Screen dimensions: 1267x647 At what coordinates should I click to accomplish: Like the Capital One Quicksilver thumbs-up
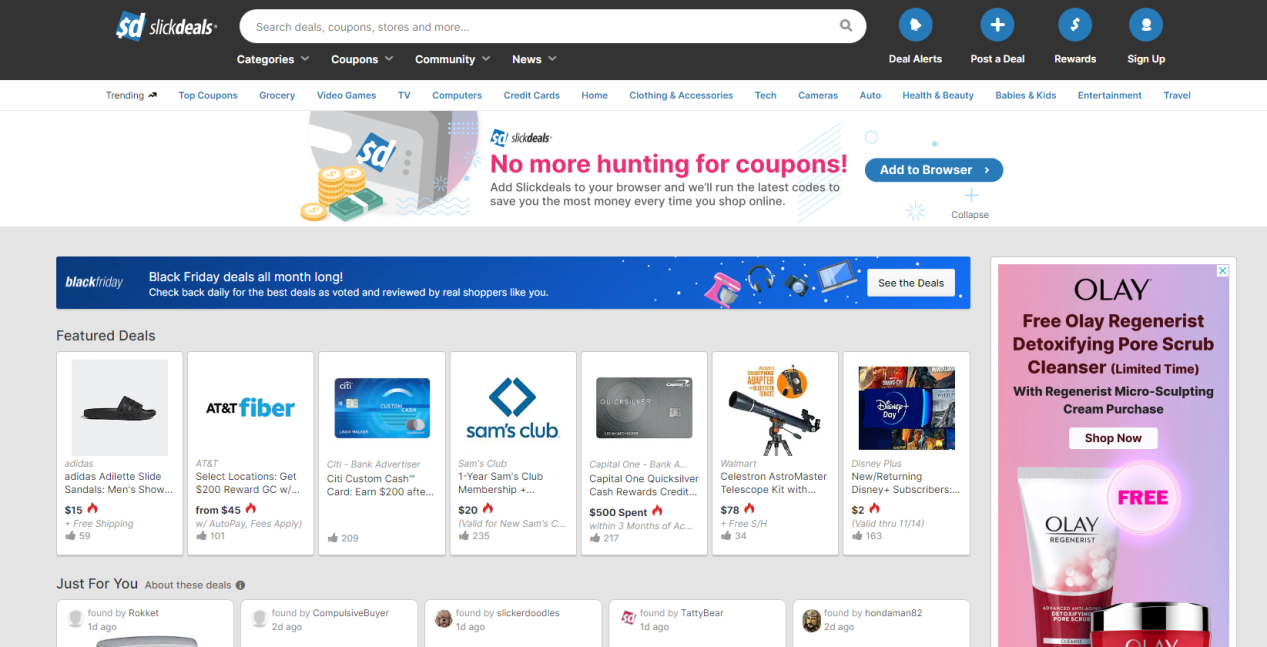(595, 538)
